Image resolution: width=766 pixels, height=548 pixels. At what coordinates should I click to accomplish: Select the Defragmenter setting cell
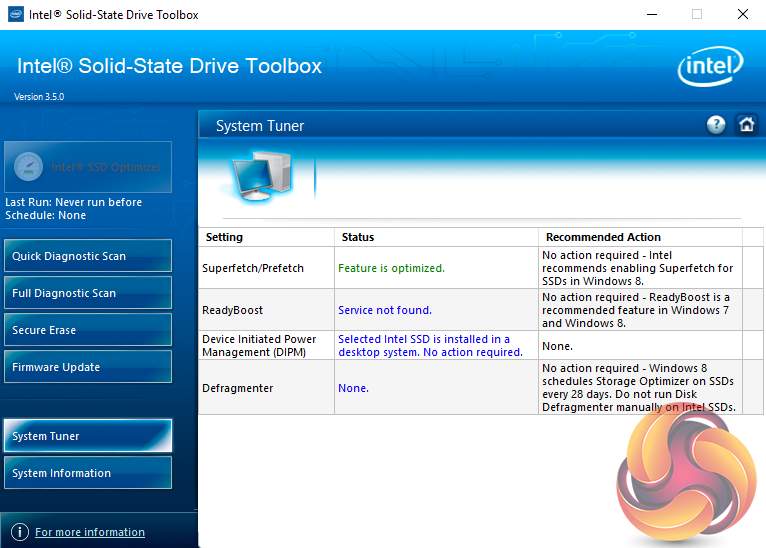(266, 388)
